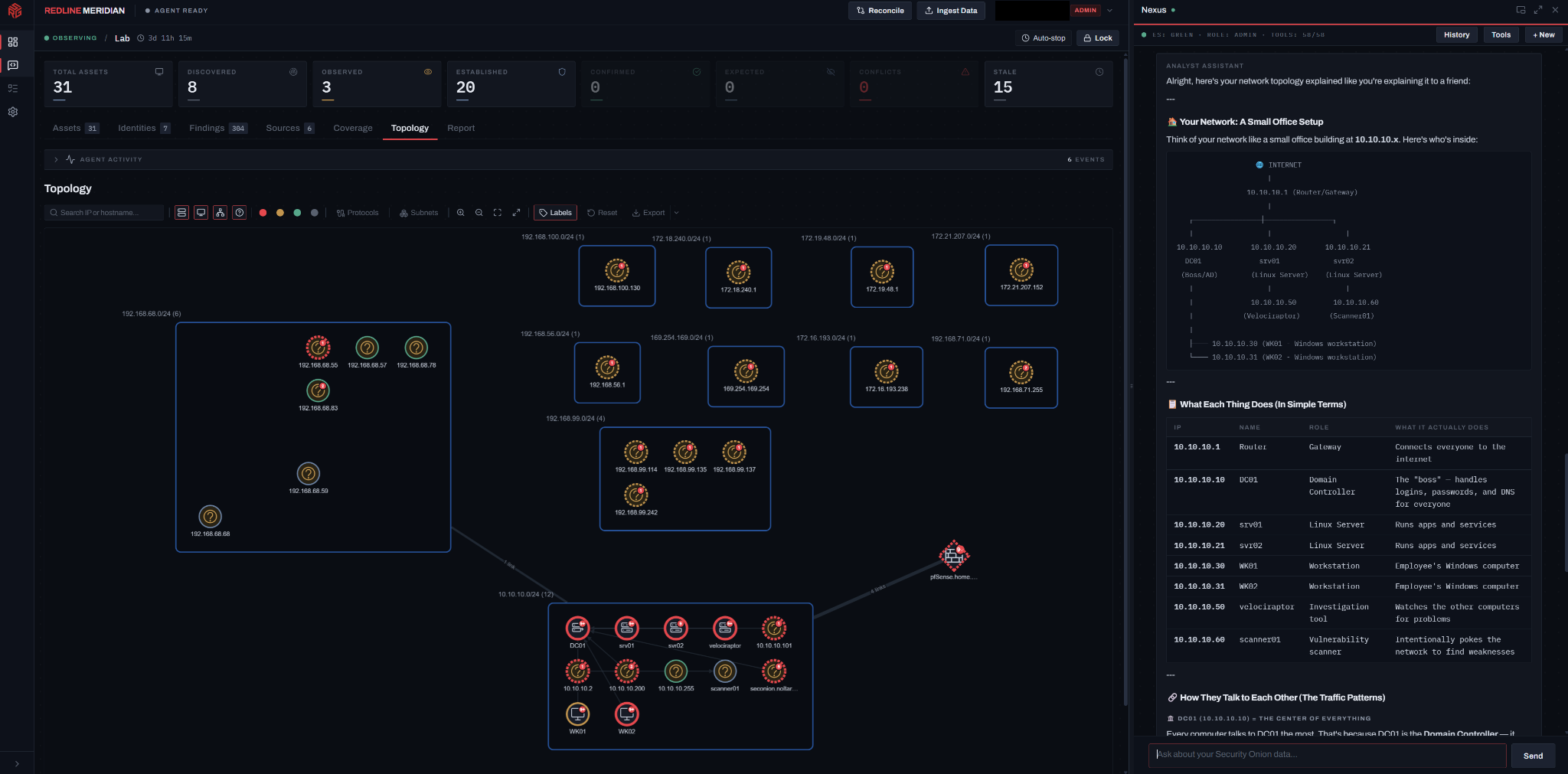Switch to the Findings tab
Screen dimensions: 1568x774
pyautogui.click(x=218, y=128)
